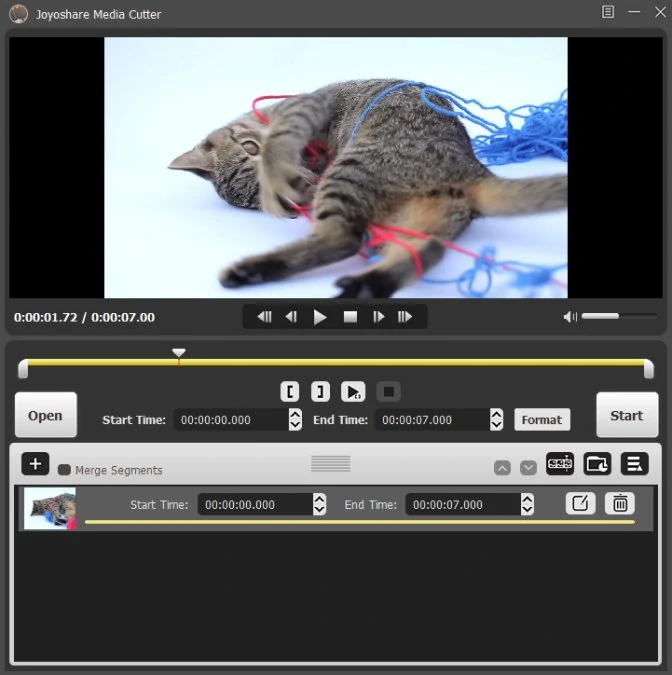
Task: Stop segment preview with the square button
Action: point(388,392)
